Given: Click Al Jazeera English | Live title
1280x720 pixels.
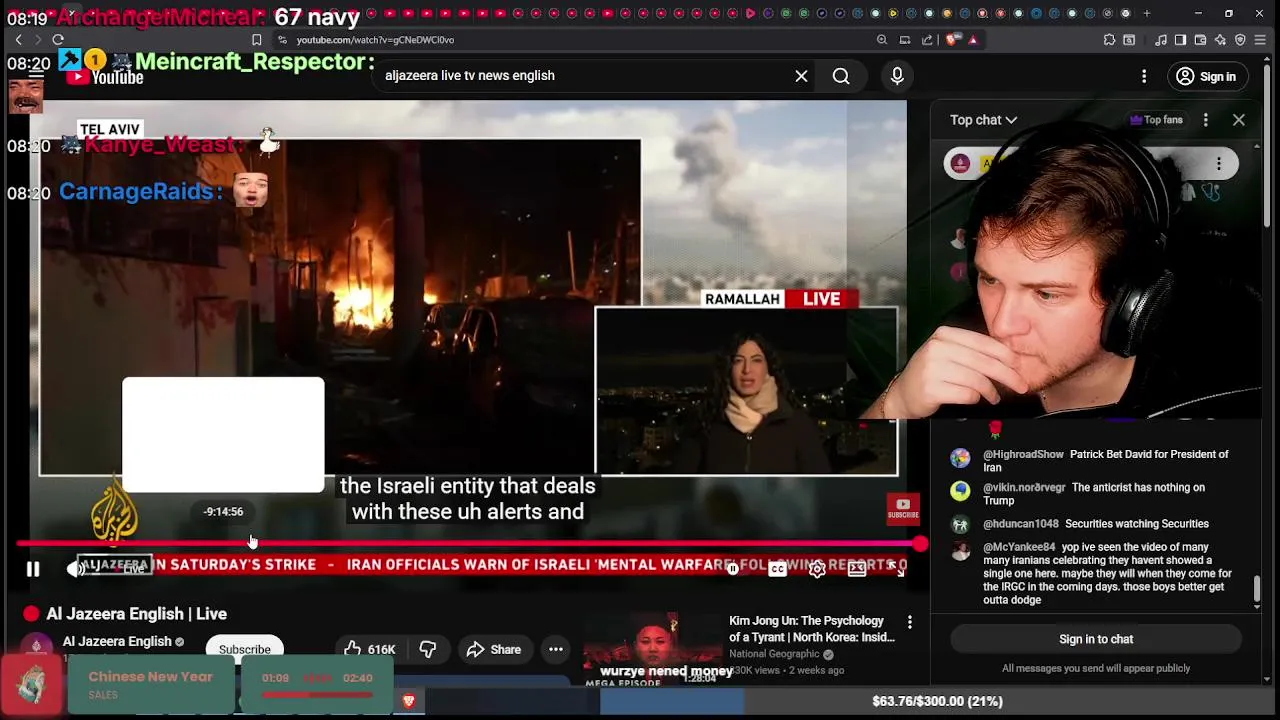Looking at the screenshot, I should [x=137, y=614].
